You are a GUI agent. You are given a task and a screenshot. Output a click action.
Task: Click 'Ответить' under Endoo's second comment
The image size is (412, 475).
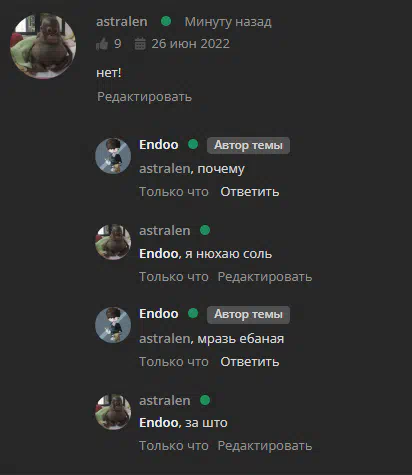click(250, 362)
